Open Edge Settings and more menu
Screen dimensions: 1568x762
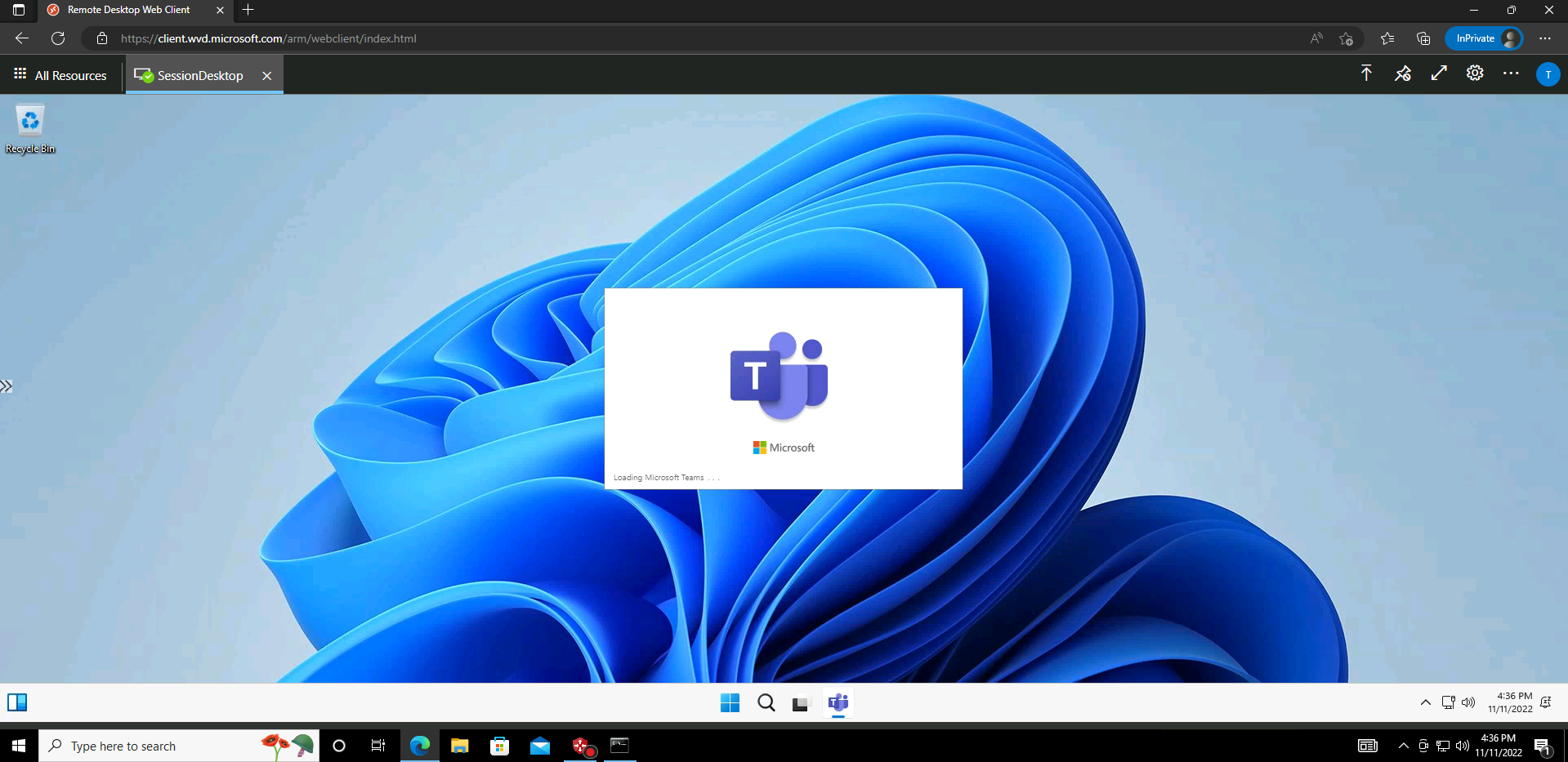(1545, 38)
